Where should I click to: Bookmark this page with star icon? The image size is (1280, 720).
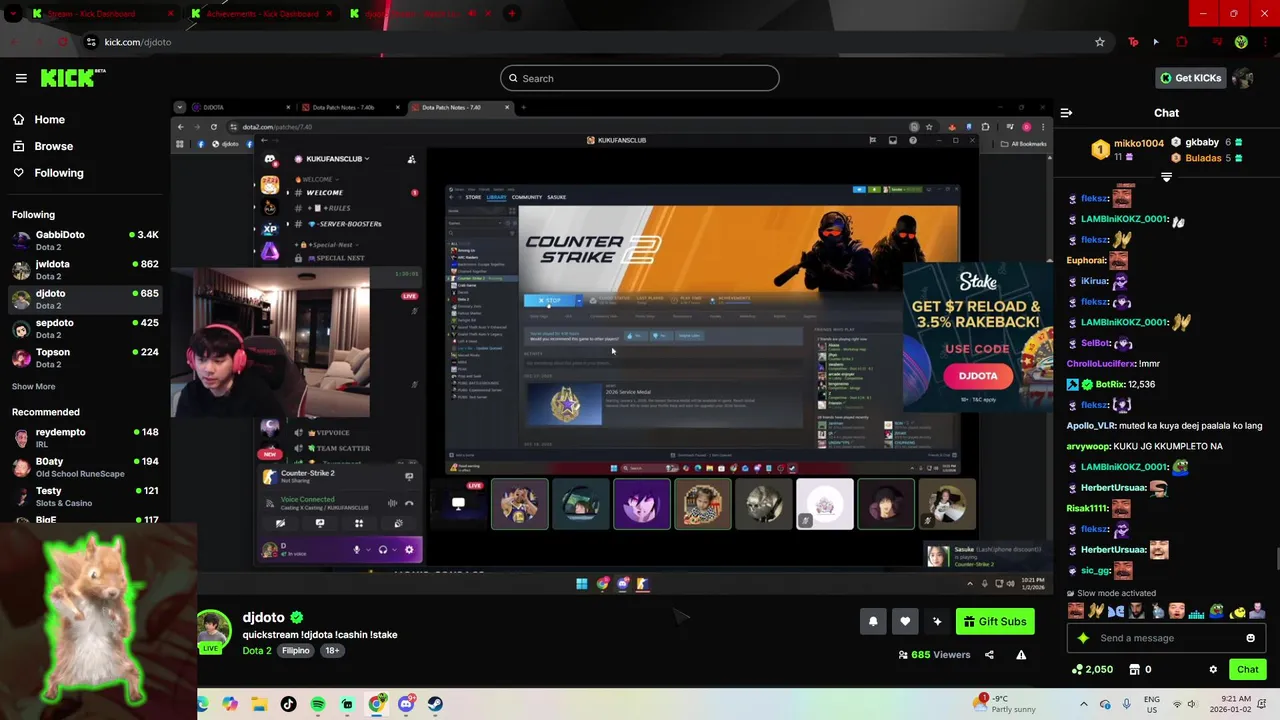(x=1100, y=42)
